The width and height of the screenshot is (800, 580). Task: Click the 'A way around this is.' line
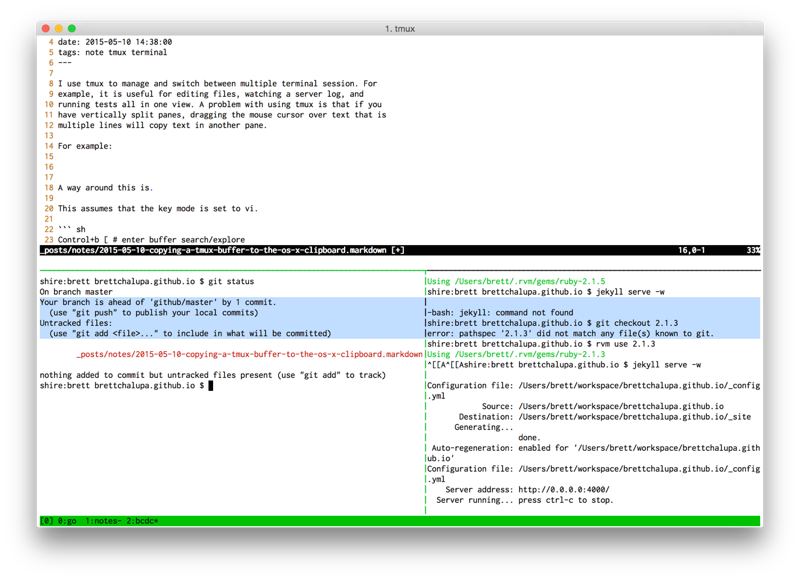click(105, 188)
